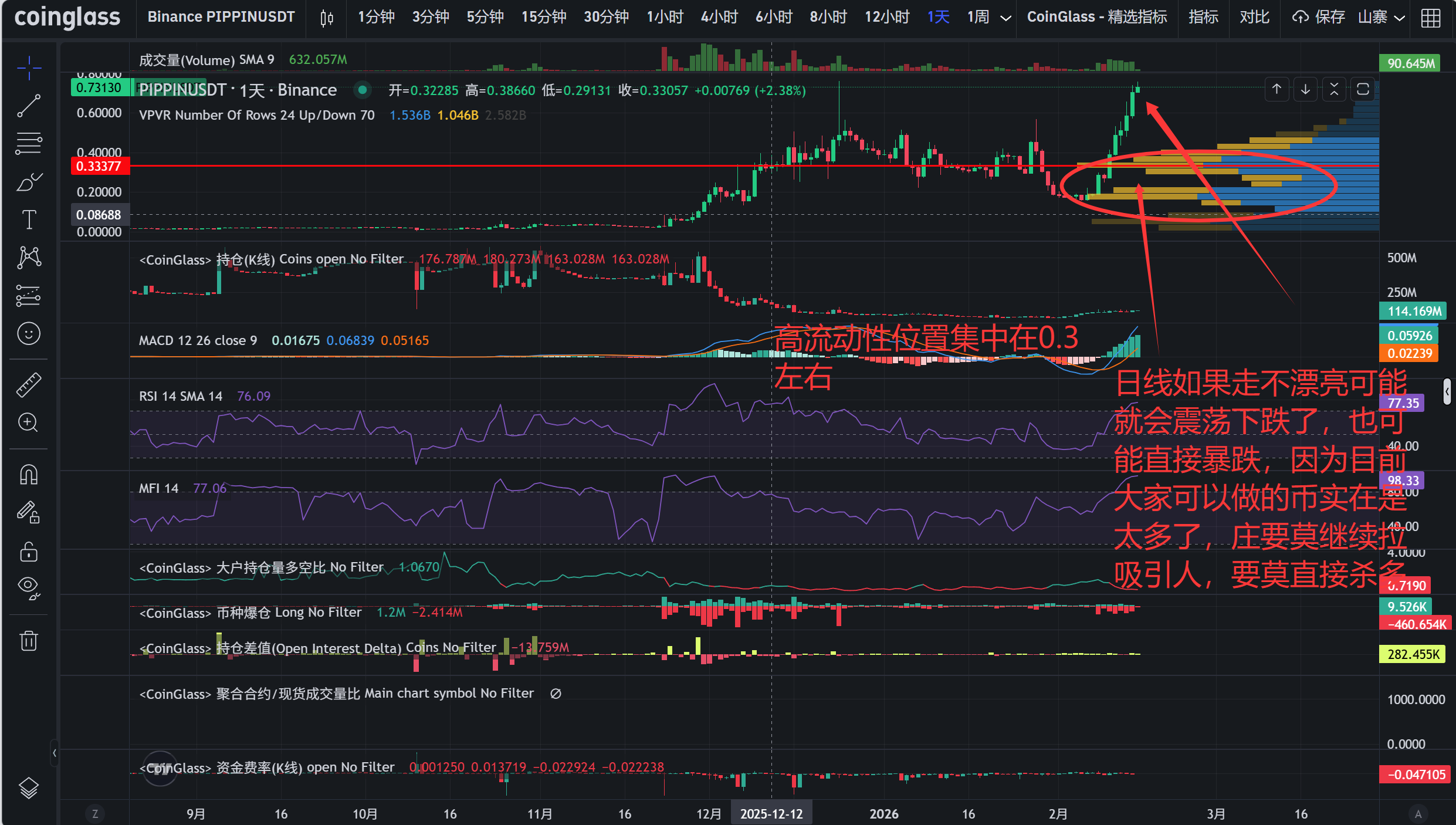The width and height of the screenshot is (1456, 825).
Task: Click the Binance PIPPINUSDT symbol selector
Action: (x=221, y=18)
